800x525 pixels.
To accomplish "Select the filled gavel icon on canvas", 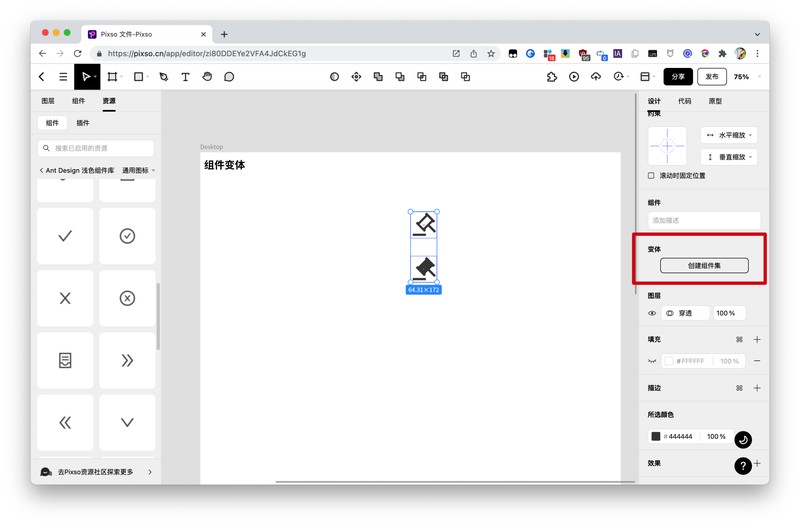I will coord(424,268).
